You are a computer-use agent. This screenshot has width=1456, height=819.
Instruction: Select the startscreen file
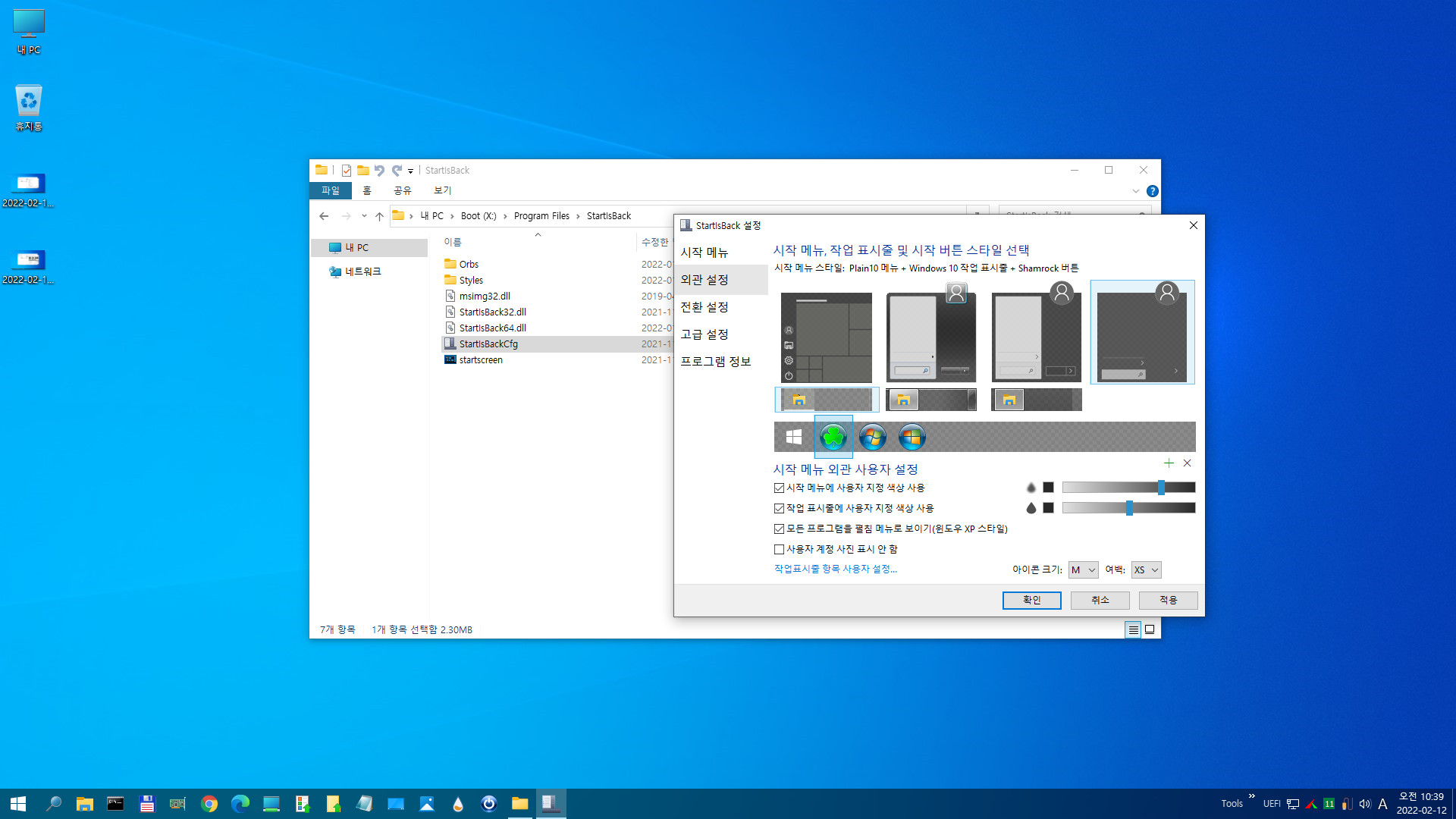coord(481,360)
